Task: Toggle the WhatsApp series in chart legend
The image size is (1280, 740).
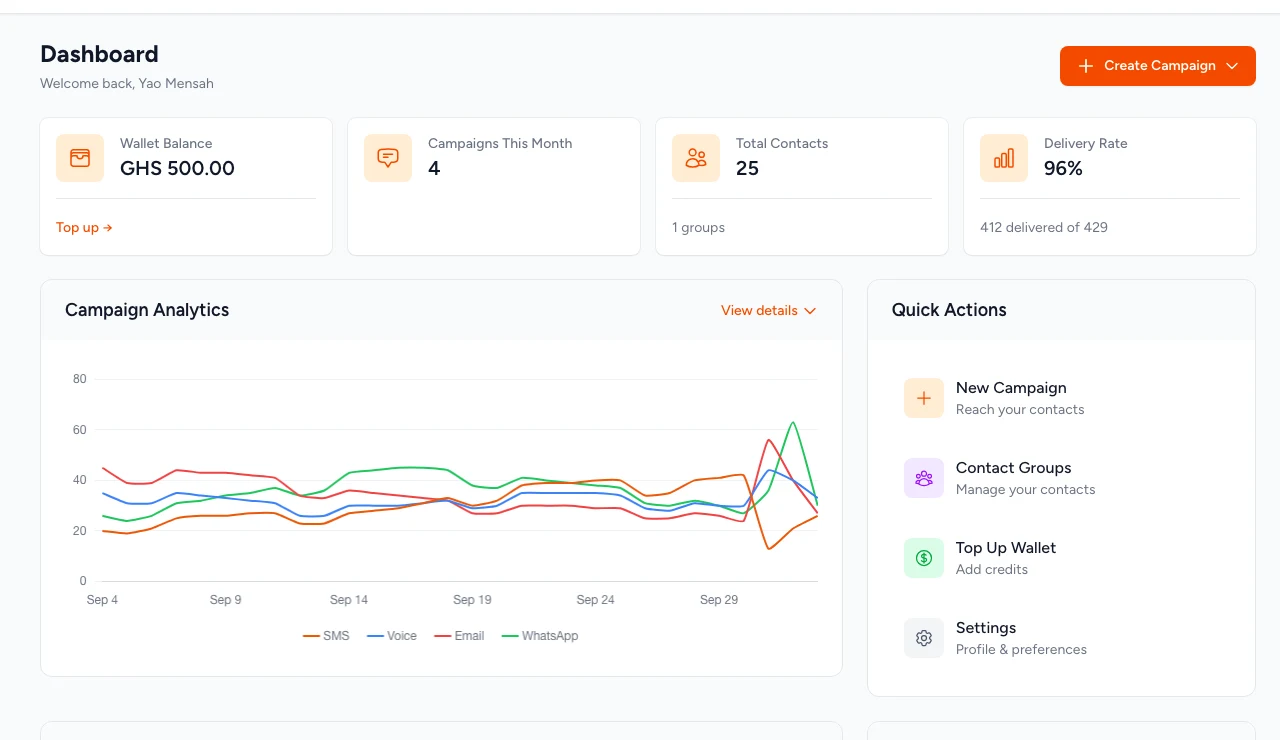Action: click(x=540, y=636)
